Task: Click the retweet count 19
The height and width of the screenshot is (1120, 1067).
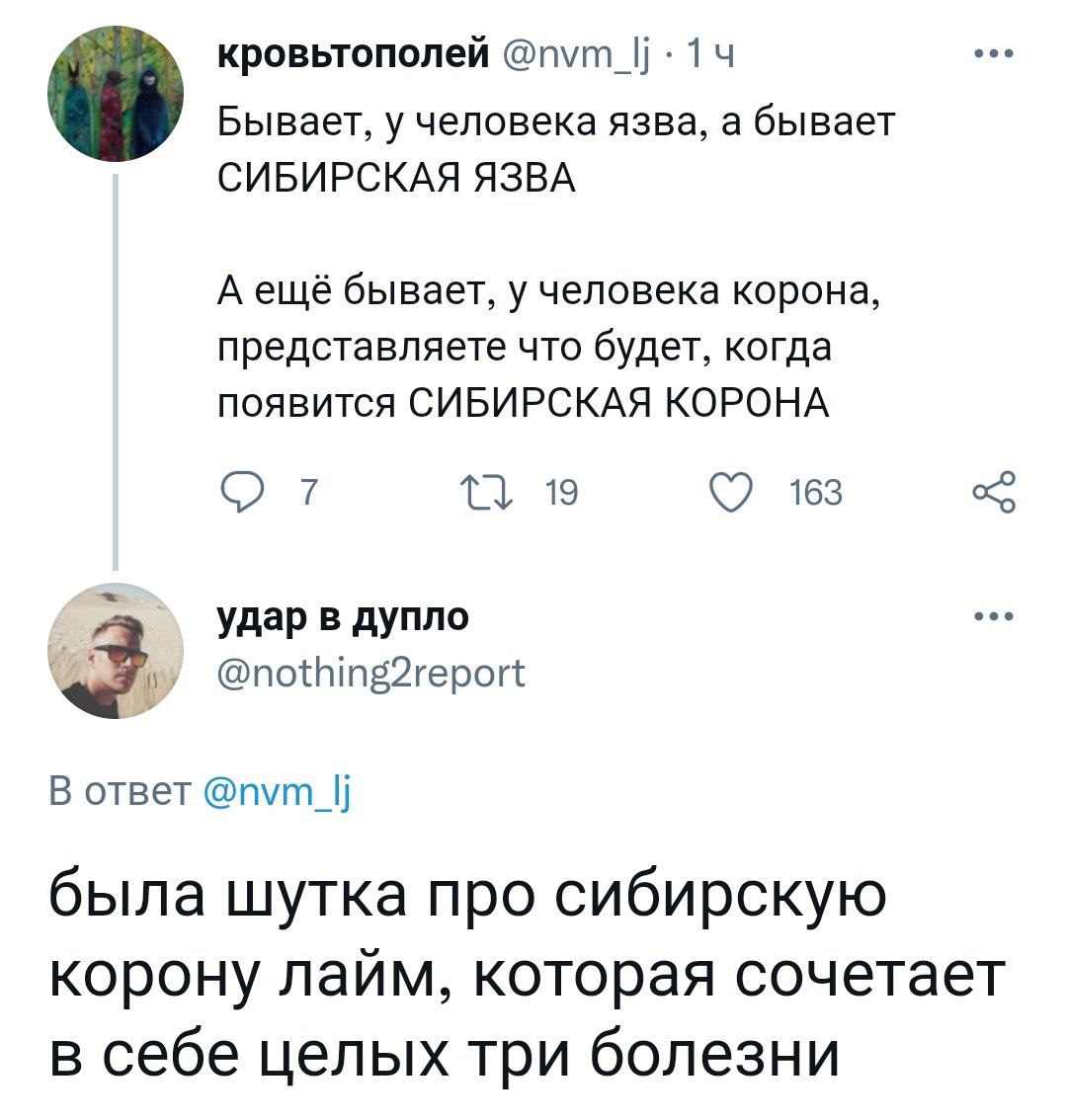Action: click(560, 491)
